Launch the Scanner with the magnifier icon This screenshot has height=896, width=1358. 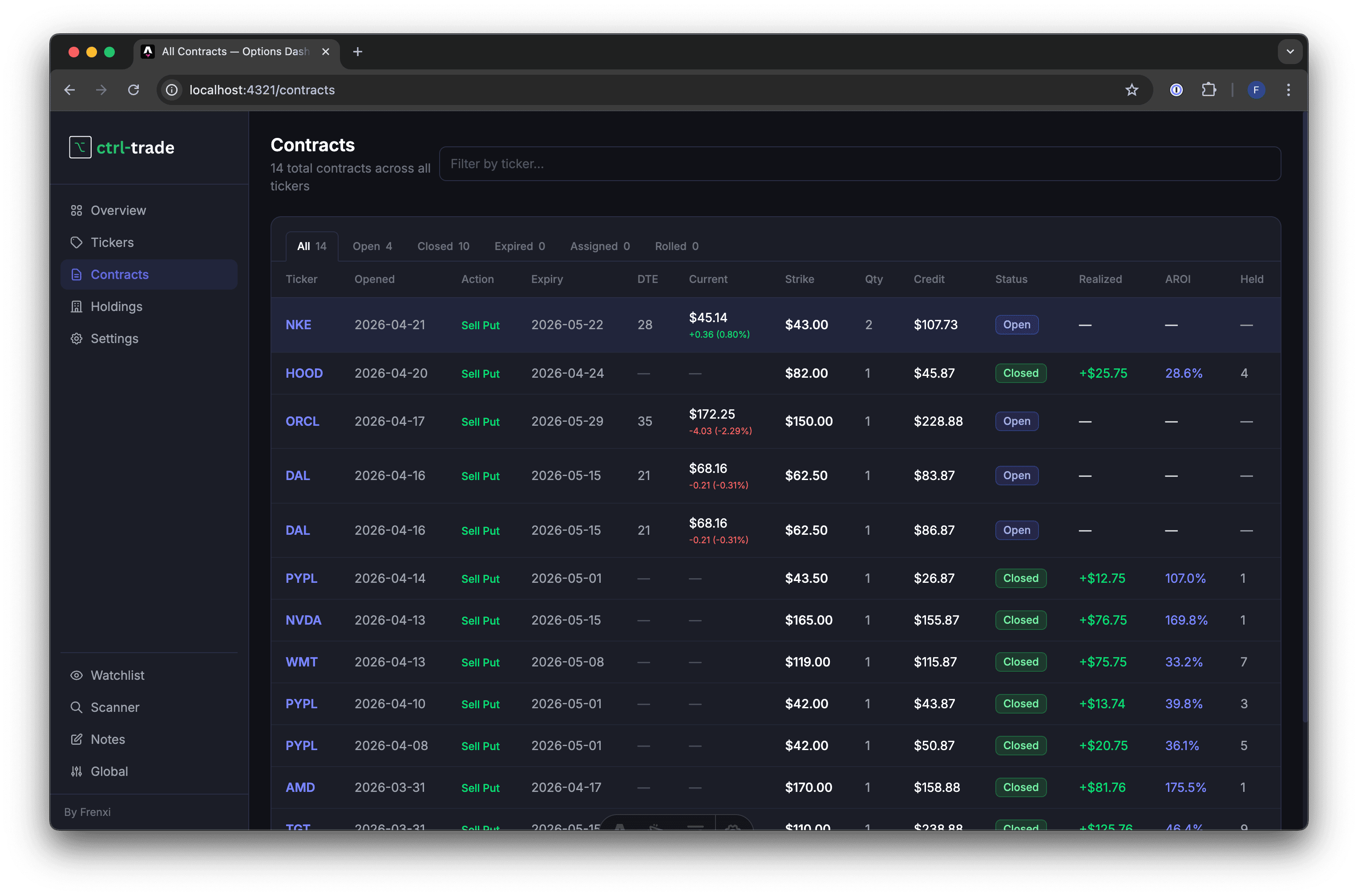click(77, 707)
